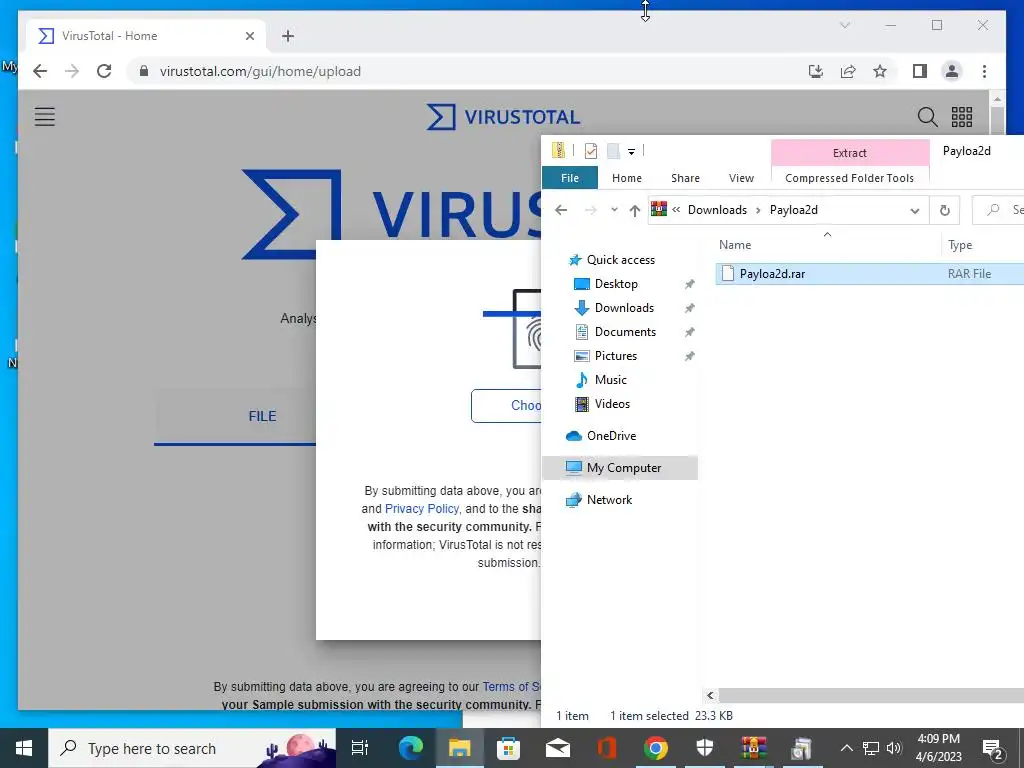
Task: Click the Explorer horizontal scrollbar
Action: click(871, 696)
